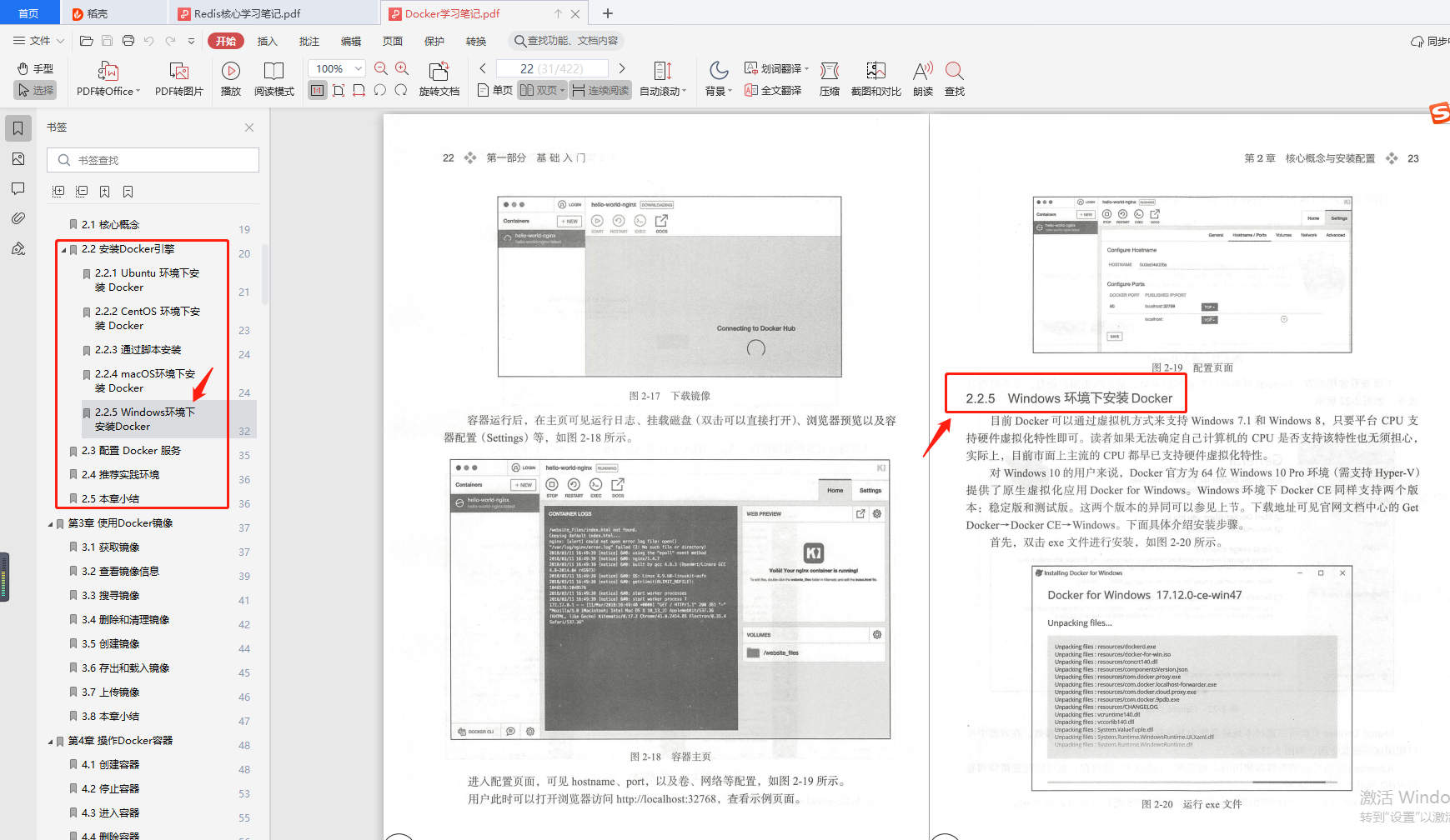Activate the 选择 selection tool
The image size is (1450, 840).
click(35, 90)
